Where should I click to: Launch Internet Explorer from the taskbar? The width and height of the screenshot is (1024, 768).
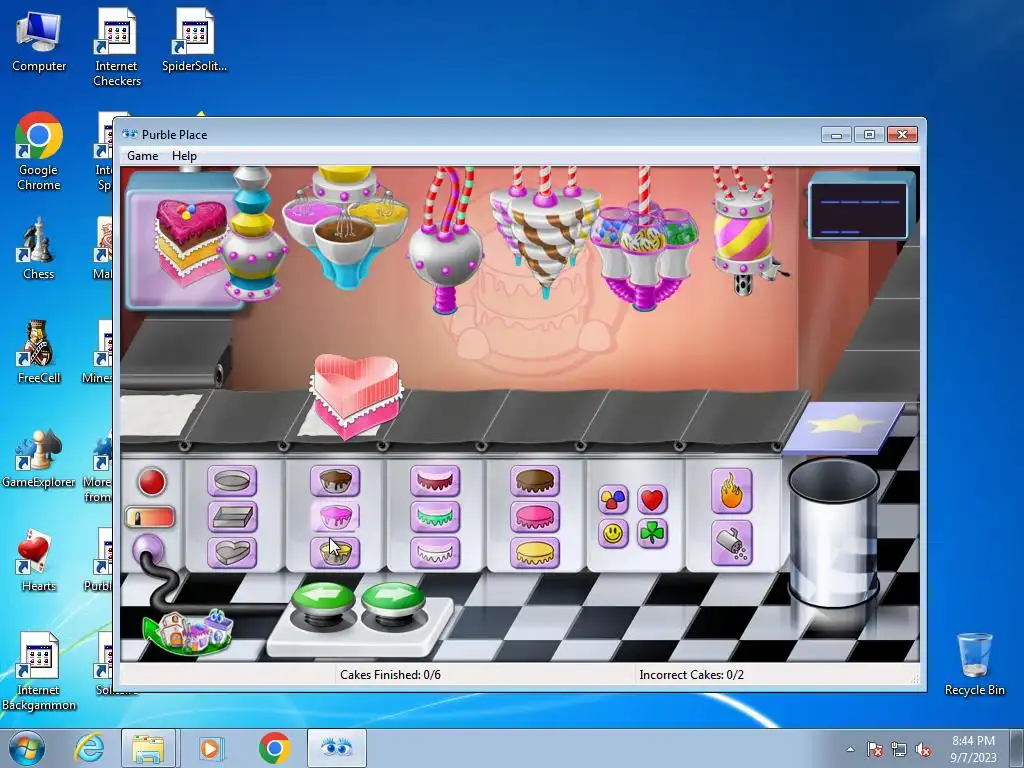tap(89, 748)
